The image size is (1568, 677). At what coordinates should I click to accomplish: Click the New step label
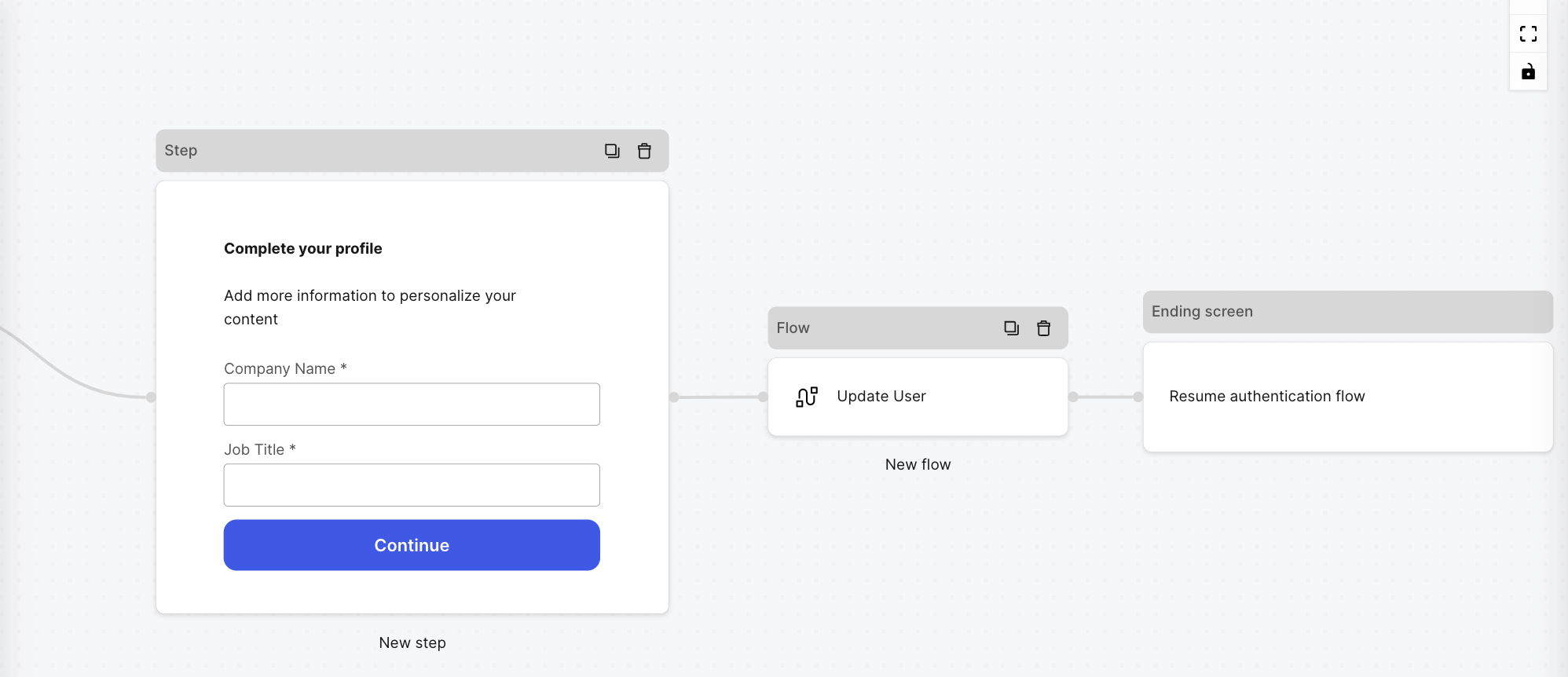(412, 642)
